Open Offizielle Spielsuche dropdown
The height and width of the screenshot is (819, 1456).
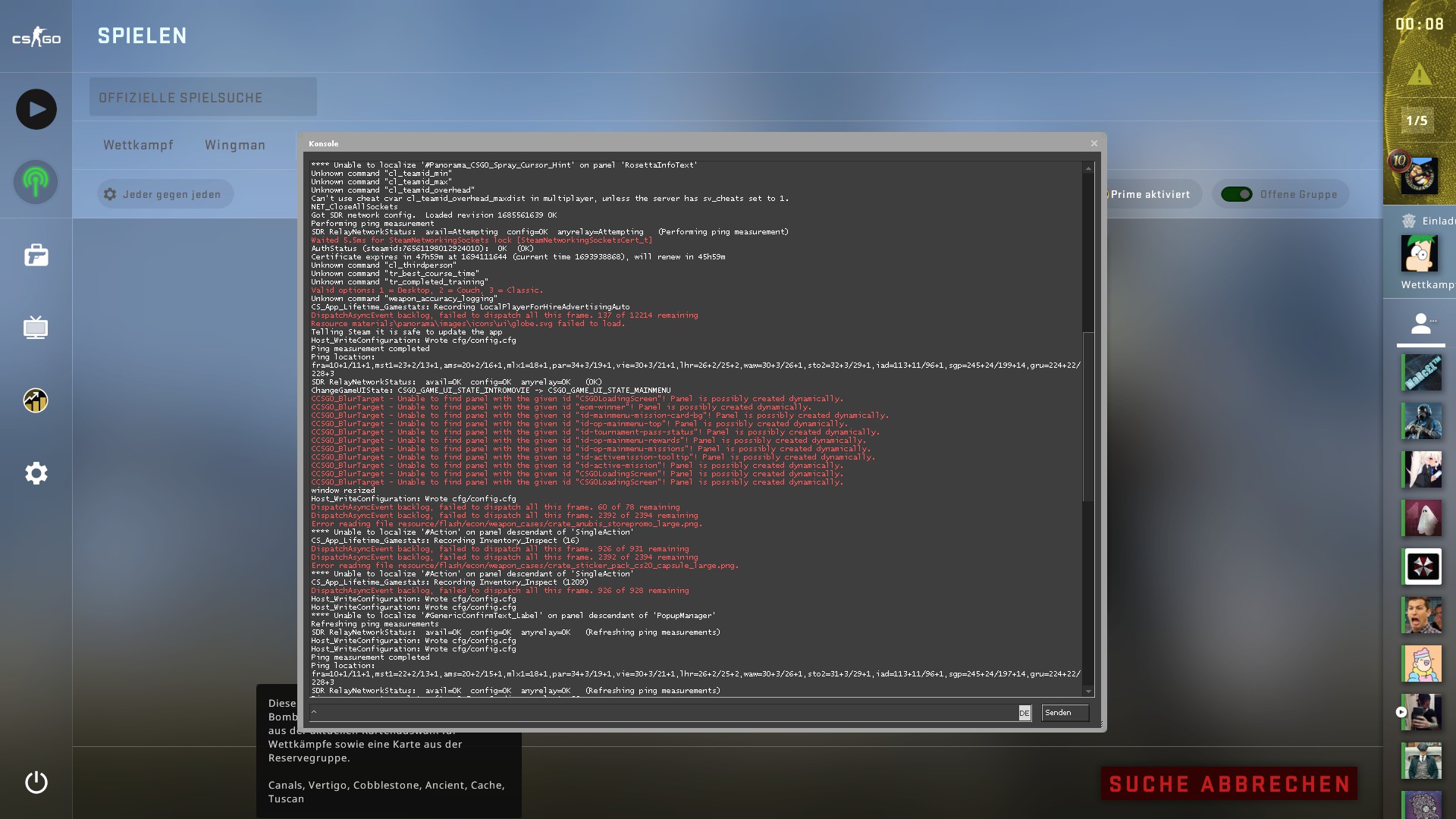click(x=202, y=97)
